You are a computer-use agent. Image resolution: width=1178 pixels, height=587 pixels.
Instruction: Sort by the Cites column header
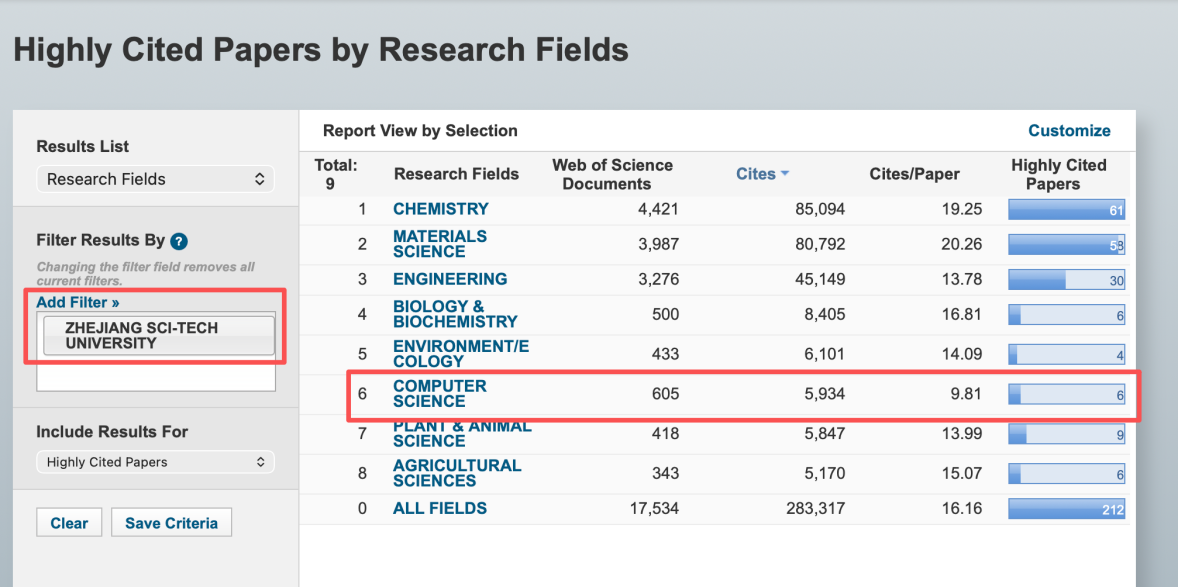755,174
